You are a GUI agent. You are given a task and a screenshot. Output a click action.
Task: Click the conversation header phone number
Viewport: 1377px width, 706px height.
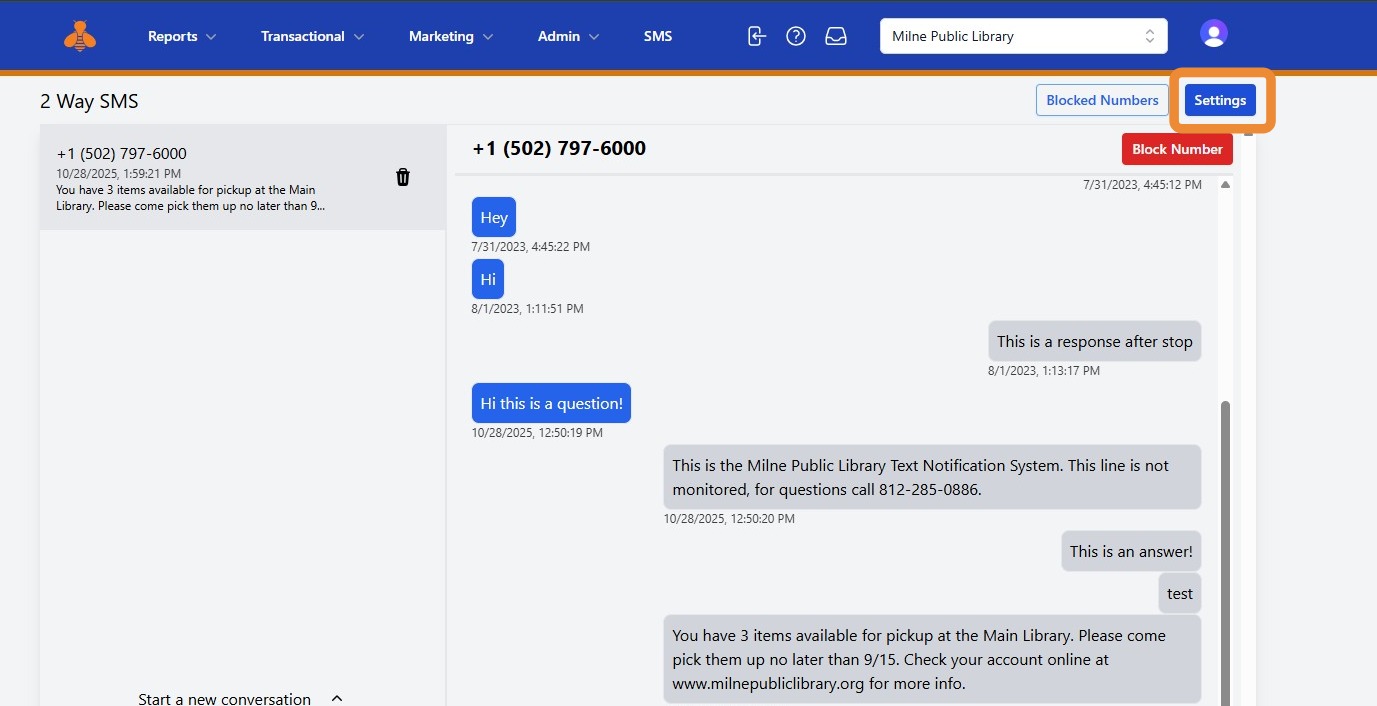click(559, 148)
